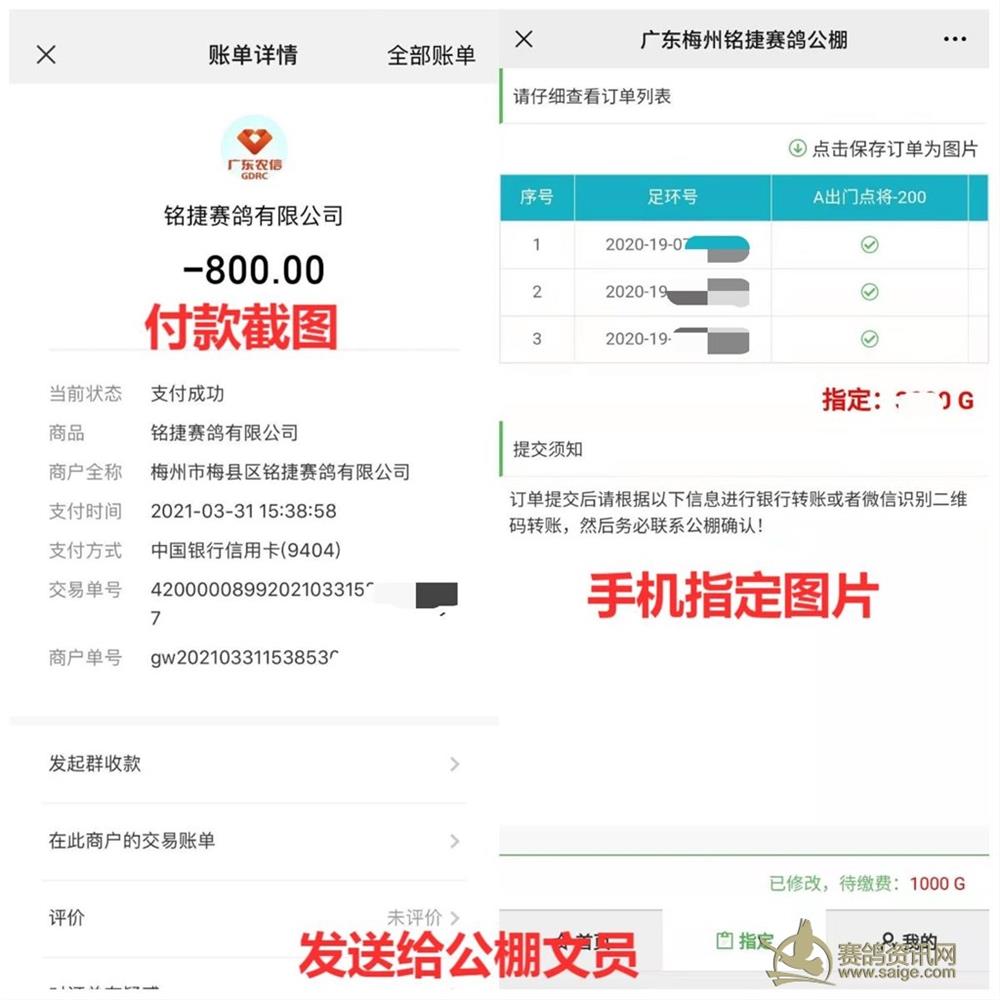Tap the 广东农信 GDRC merchant logo
The width and height of the screenshot is (1000, 1000).
(x=254, y=148)
